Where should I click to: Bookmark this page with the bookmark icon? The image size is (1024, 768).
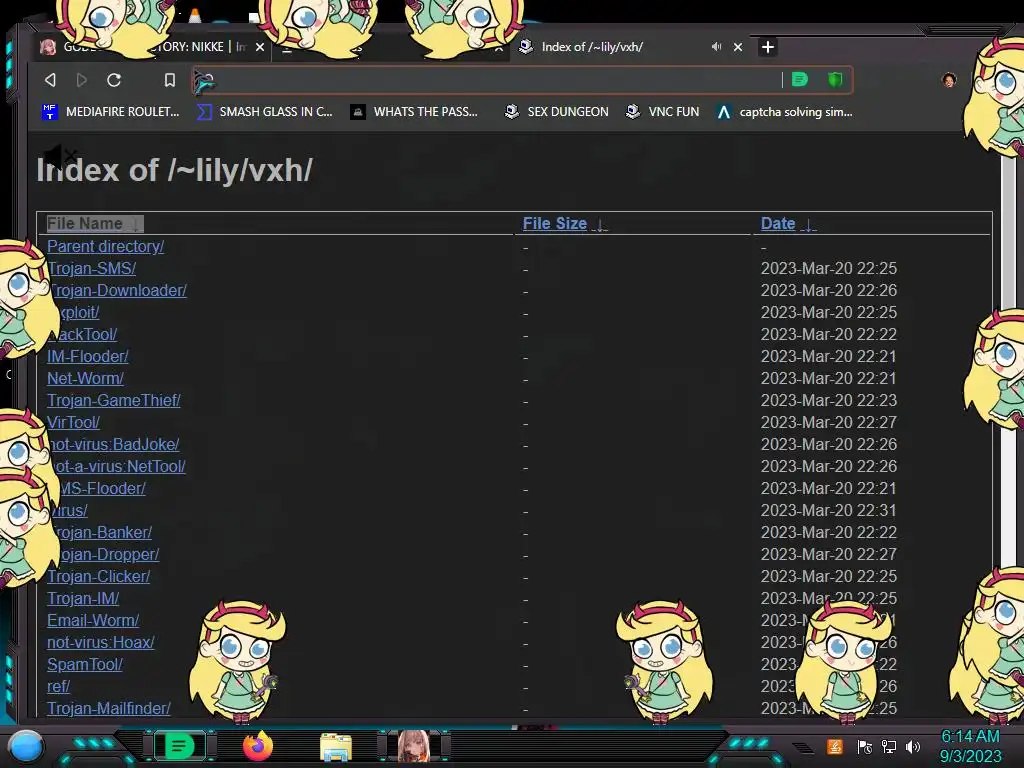(x=170, y=80)
